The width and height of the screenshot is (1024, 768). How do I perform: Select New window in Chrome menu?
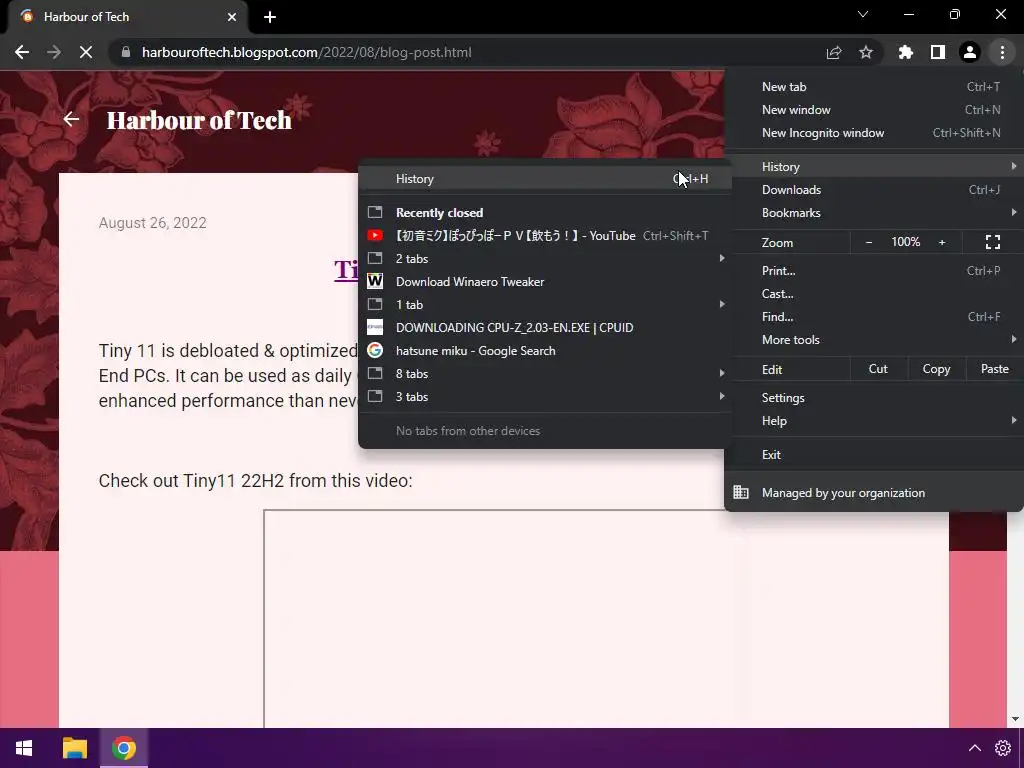pos(874,110)
